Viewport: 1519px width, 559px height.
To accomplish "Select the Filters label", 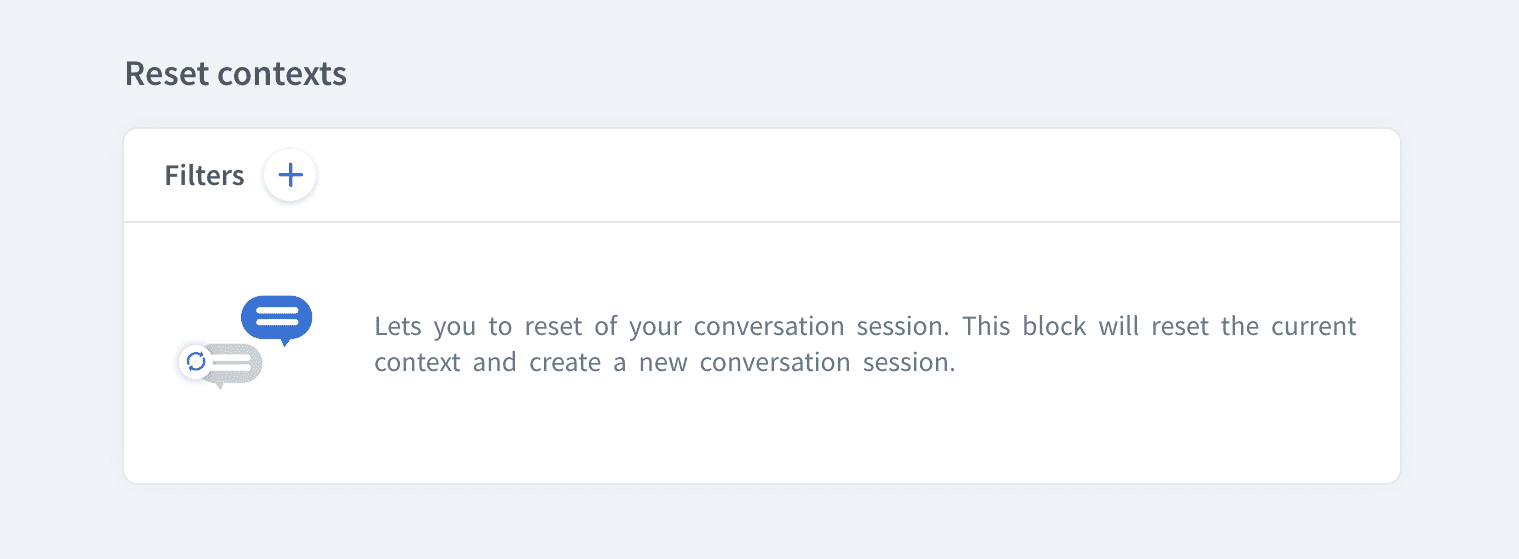I will point(204,176).
